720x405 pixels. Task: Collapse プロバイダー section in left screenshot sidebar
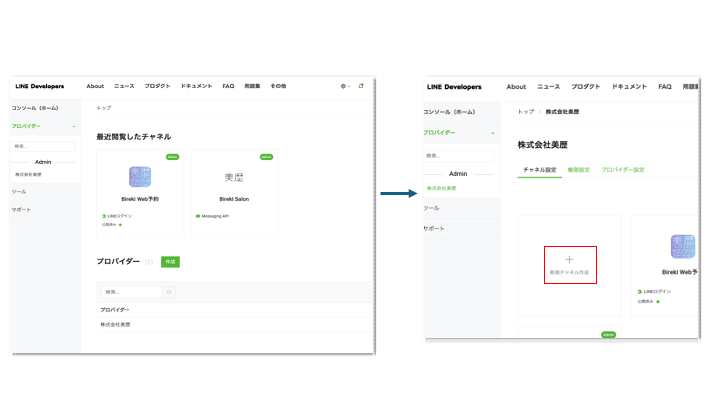click(x=74, y=127)
